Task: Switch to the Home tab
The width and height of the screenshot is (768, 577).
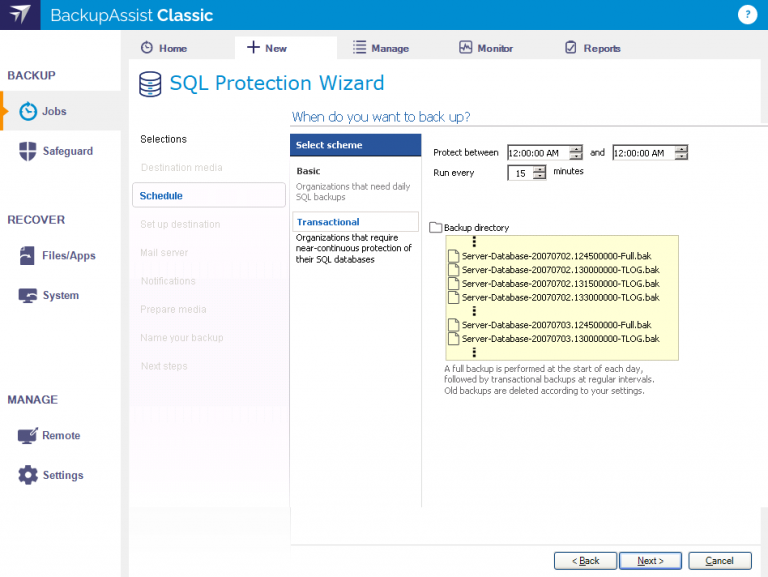Action: coord(163,48)
